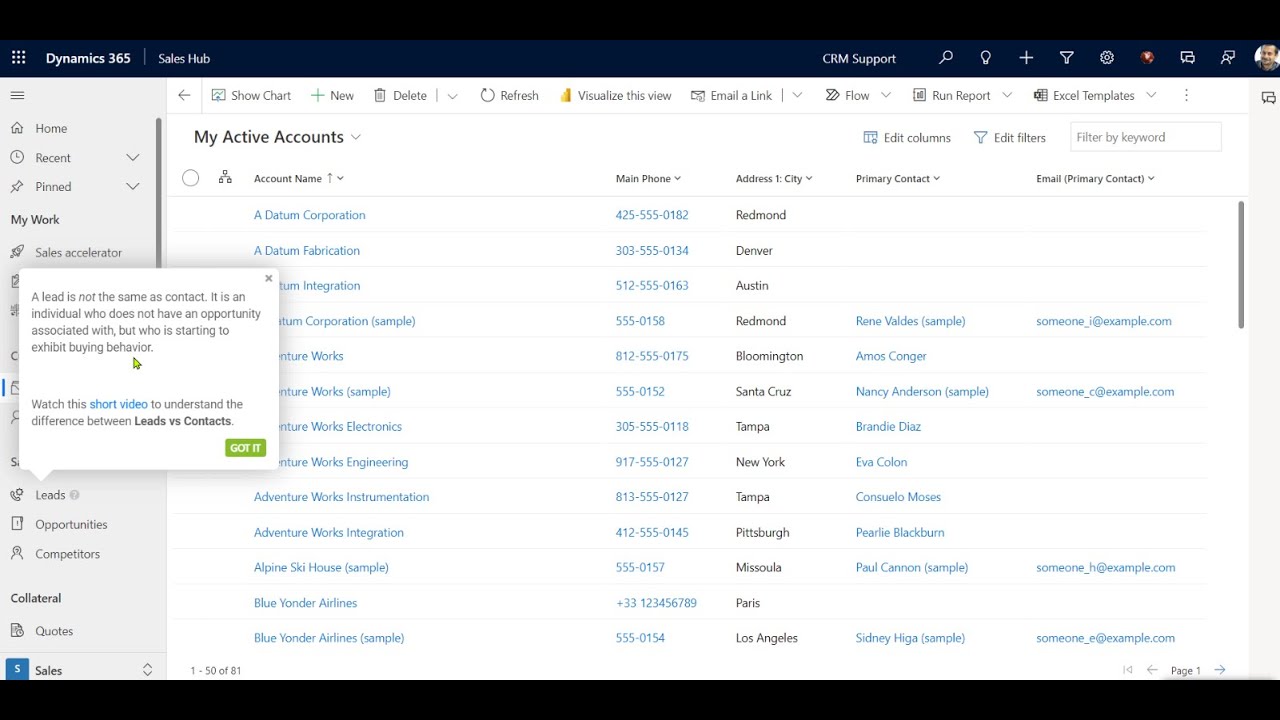The height and width of the screenshot is (720, 1280).
Task: Expand Recent in sidebar
Action: point(132,157)
